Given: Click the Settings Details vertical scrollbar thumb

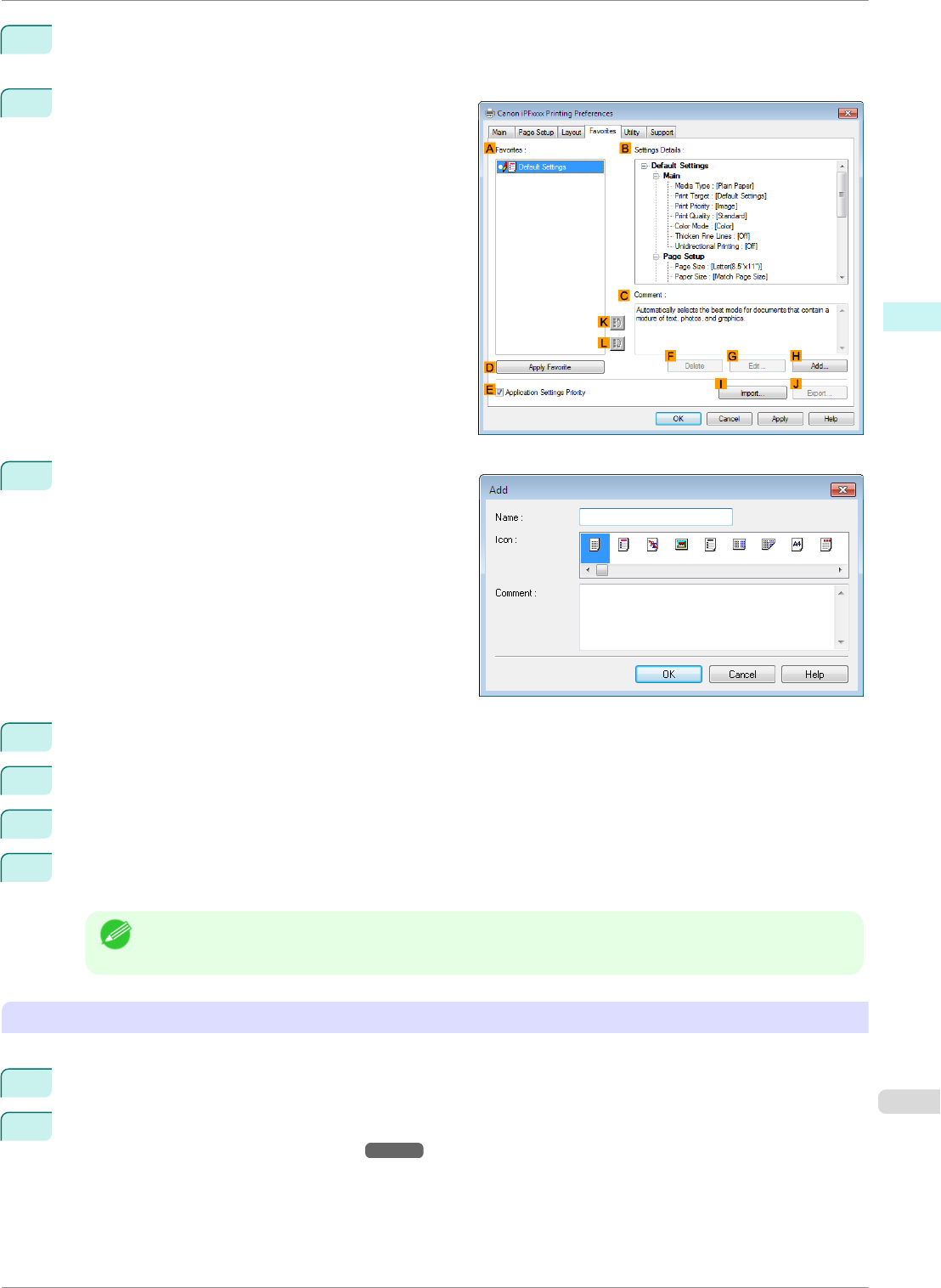Looking at the screenshot, I should coord(842,195).
